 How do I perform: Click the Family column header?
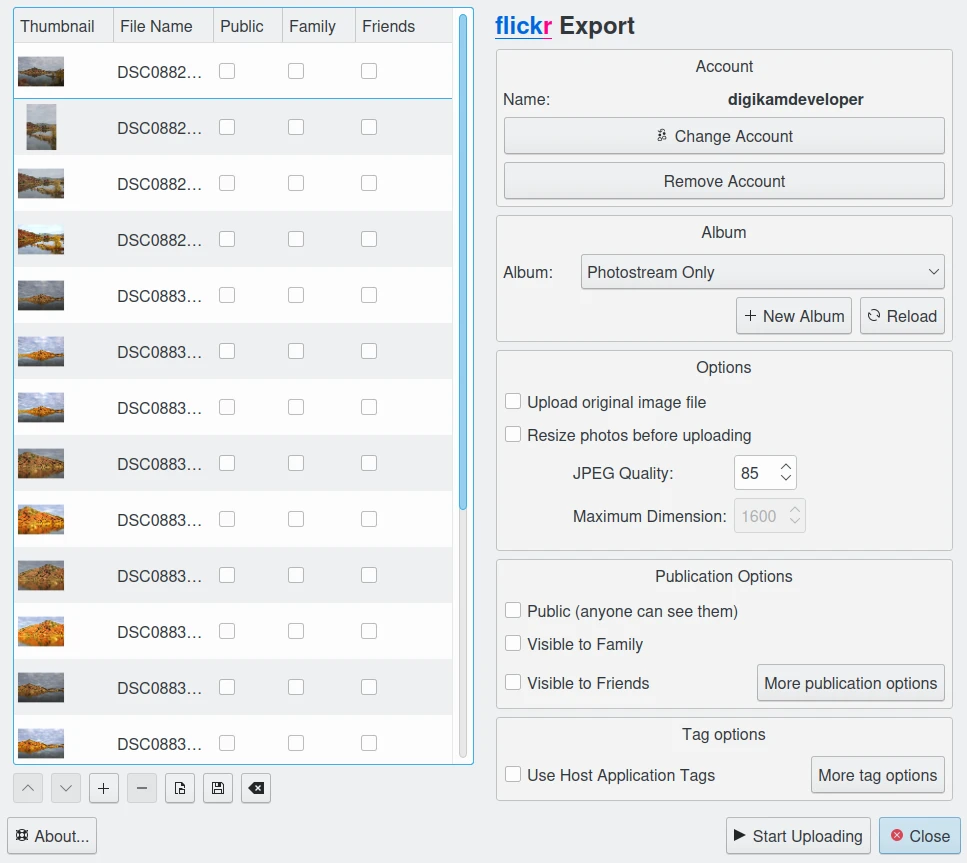[312, 27]
